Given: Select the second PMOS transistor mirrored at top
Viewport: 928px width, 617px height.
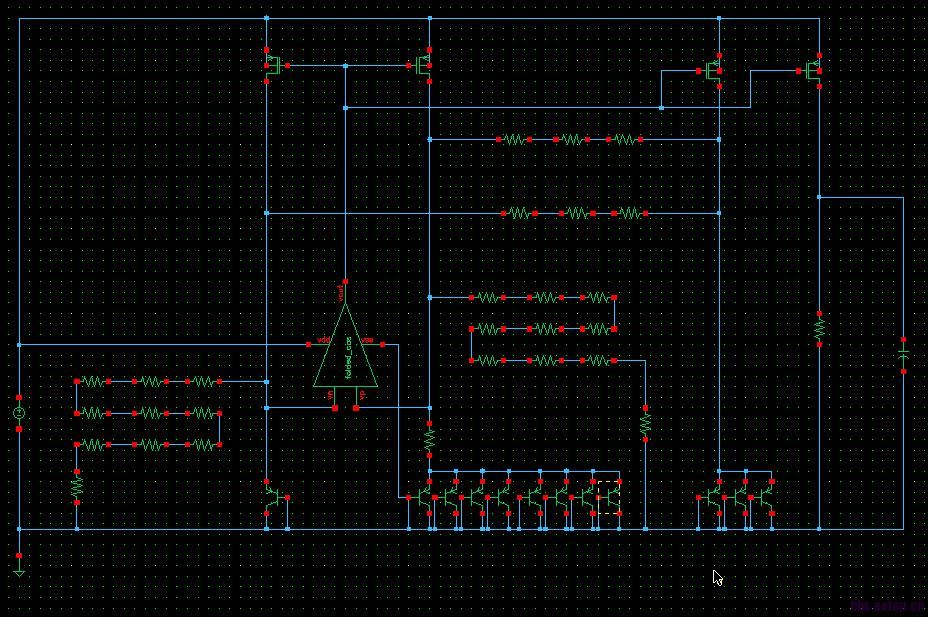Looking at the screenshot, I should point(421,66).
